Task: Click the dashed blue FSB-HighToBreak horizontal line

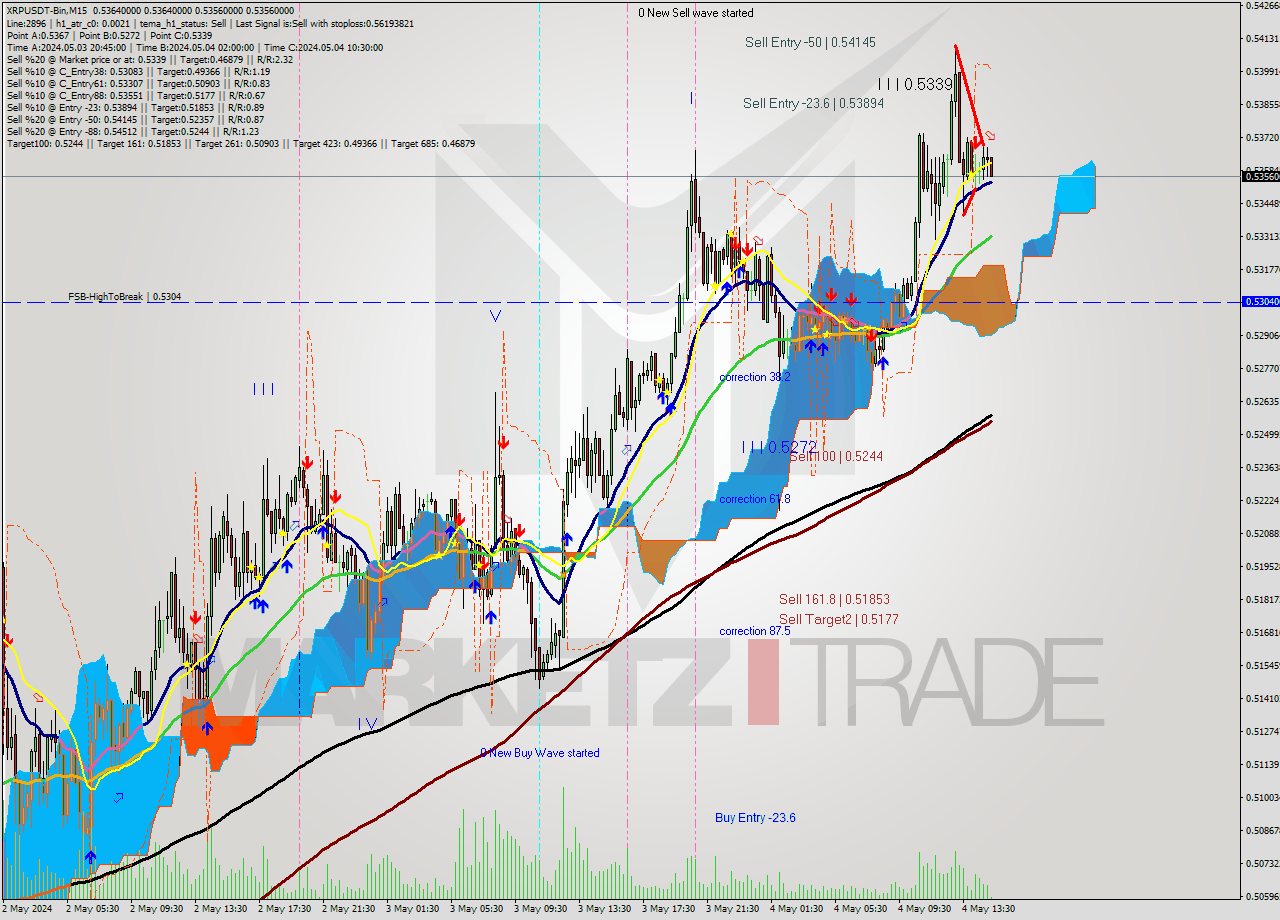Action: (x=620, y=302)
